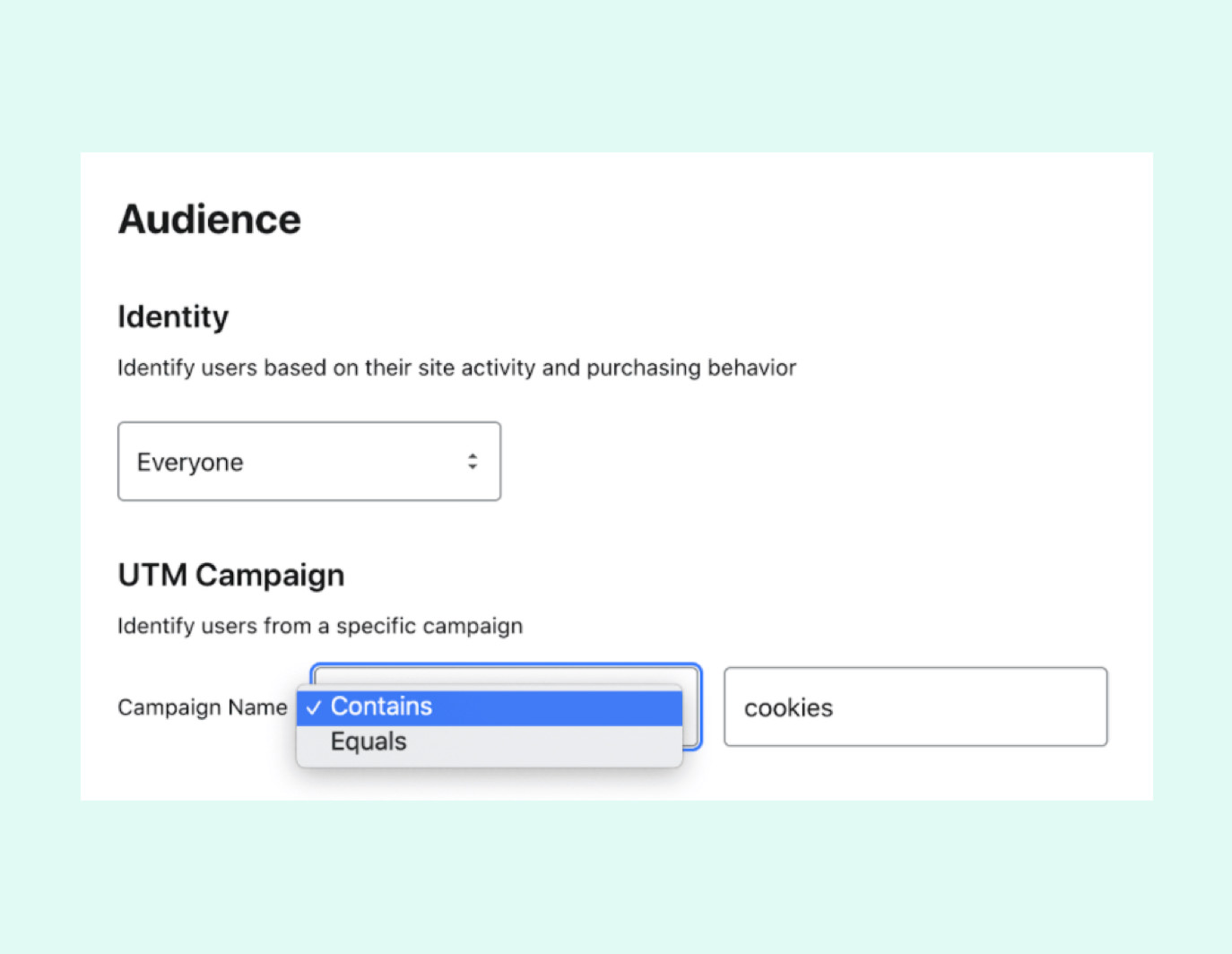Click the Audience heading
Viewport: 1232px width, 954px height.
209,219
